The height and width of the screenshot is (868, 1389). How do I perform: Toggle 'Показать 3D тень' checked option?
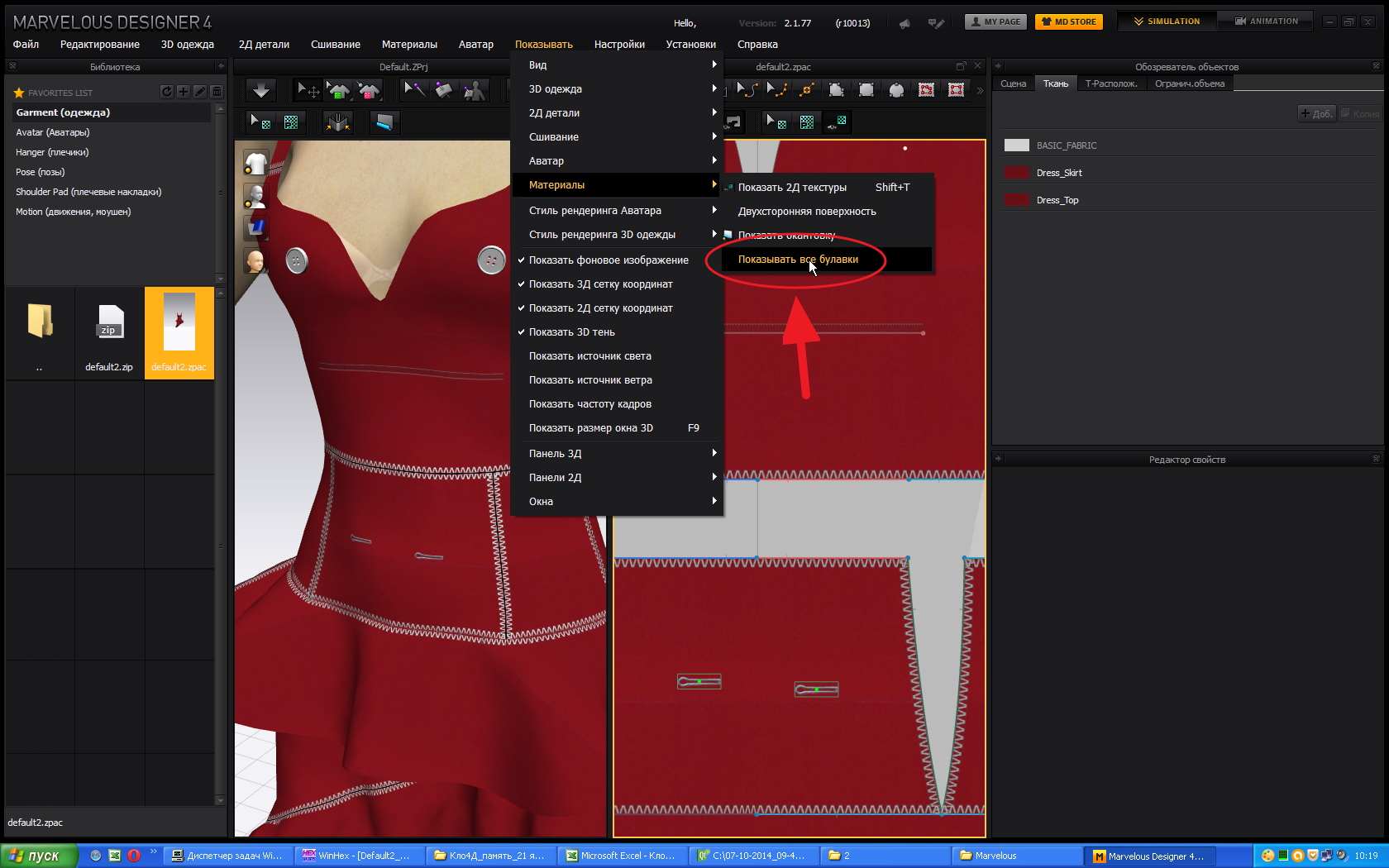[x=572, y=332]
